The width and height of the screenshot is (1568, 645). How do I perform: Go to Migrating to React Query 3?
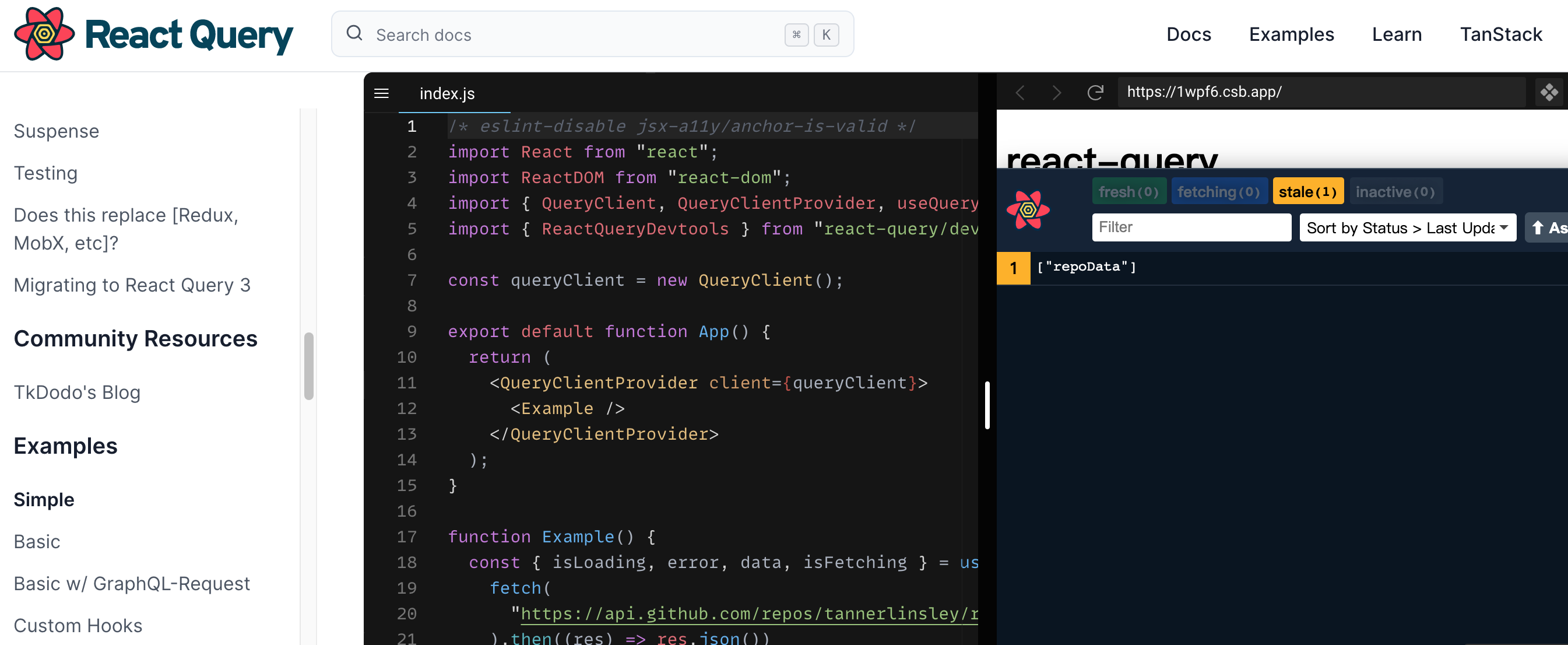click(132, 285)
